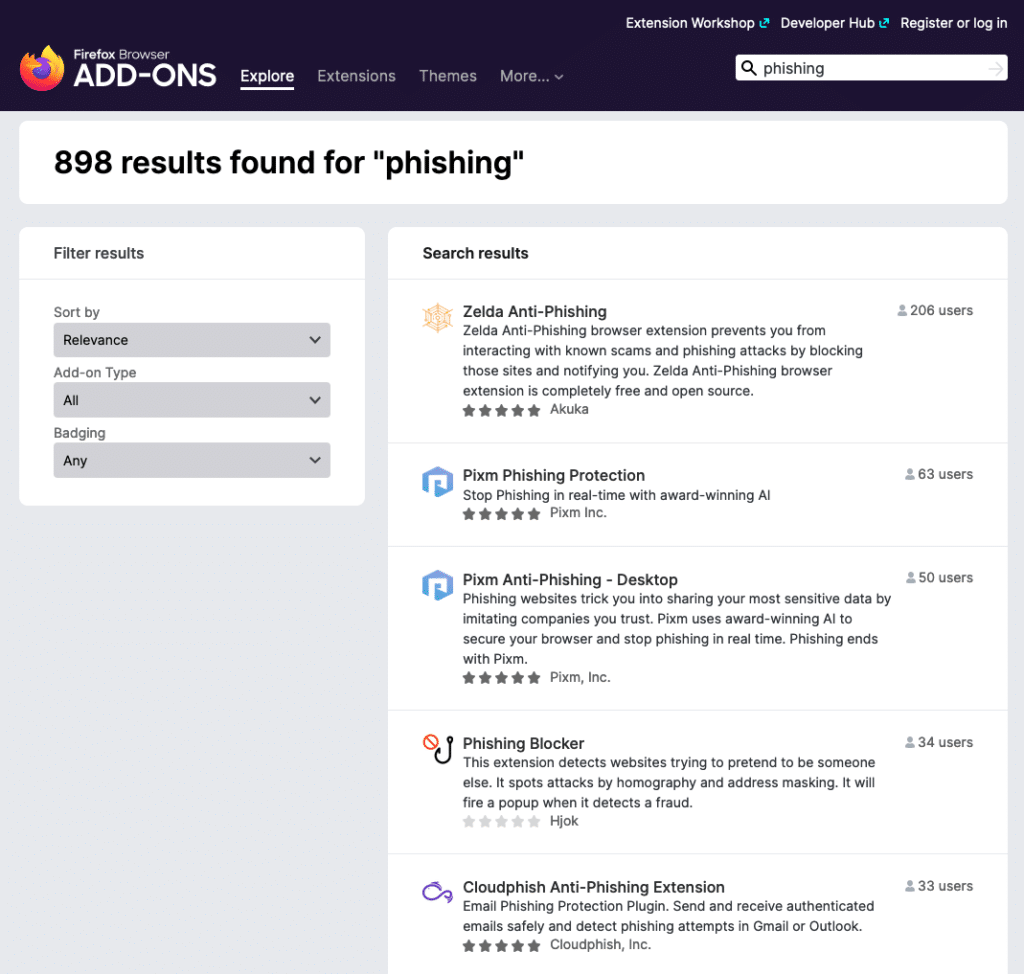The height and width of the screenshot is (974, 1024).
Task: Open the Sort by Relevance dropdown
Action: (x=192, y=340)
